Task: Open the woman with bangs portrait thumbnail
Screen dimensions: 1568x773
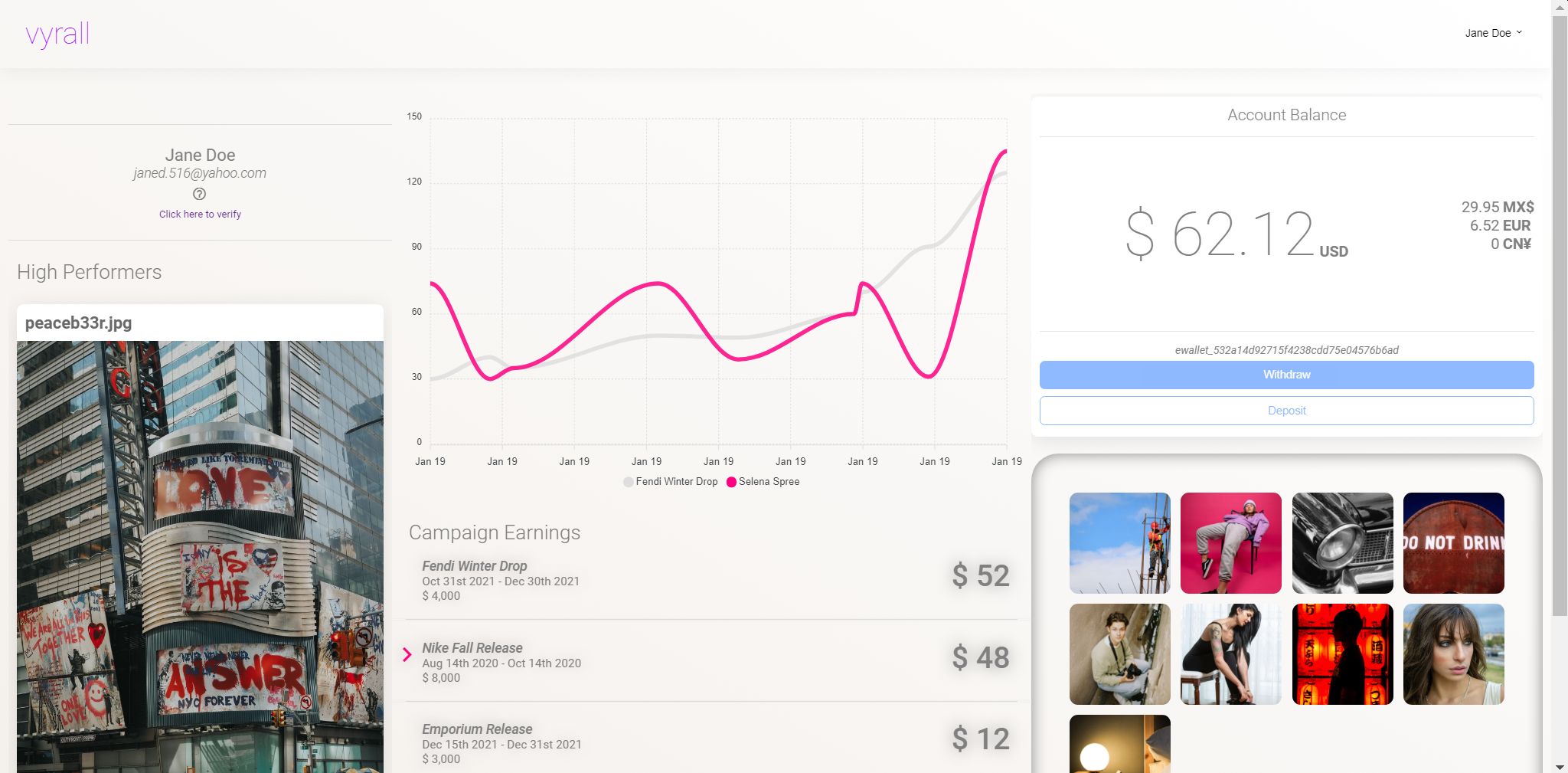Action: click(x=1453, y=654)
